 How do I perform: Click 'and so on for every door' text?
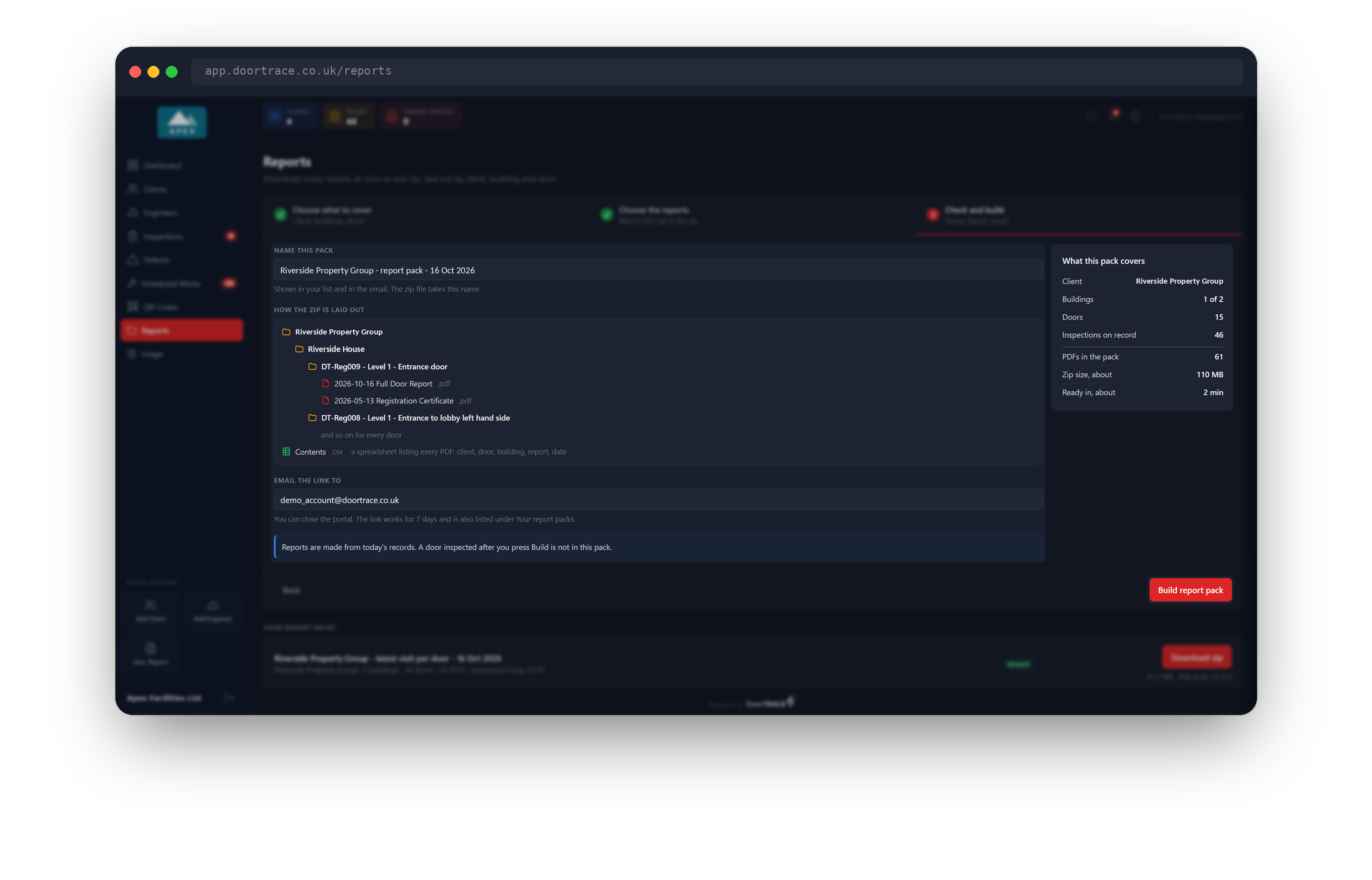(x=361, y=435)
